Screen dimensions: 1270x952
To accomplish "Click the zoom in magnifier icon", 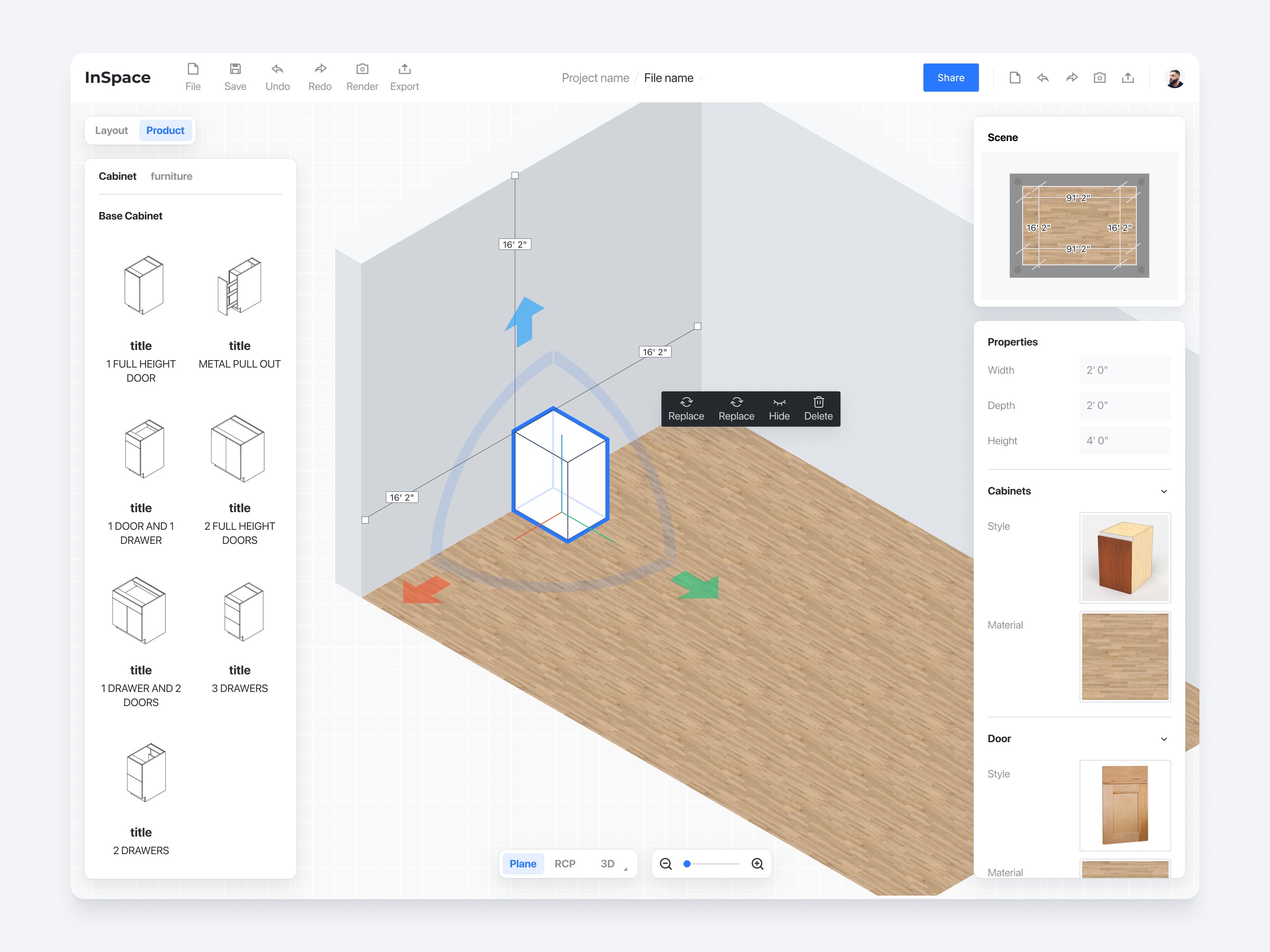I will pos(757,863).
